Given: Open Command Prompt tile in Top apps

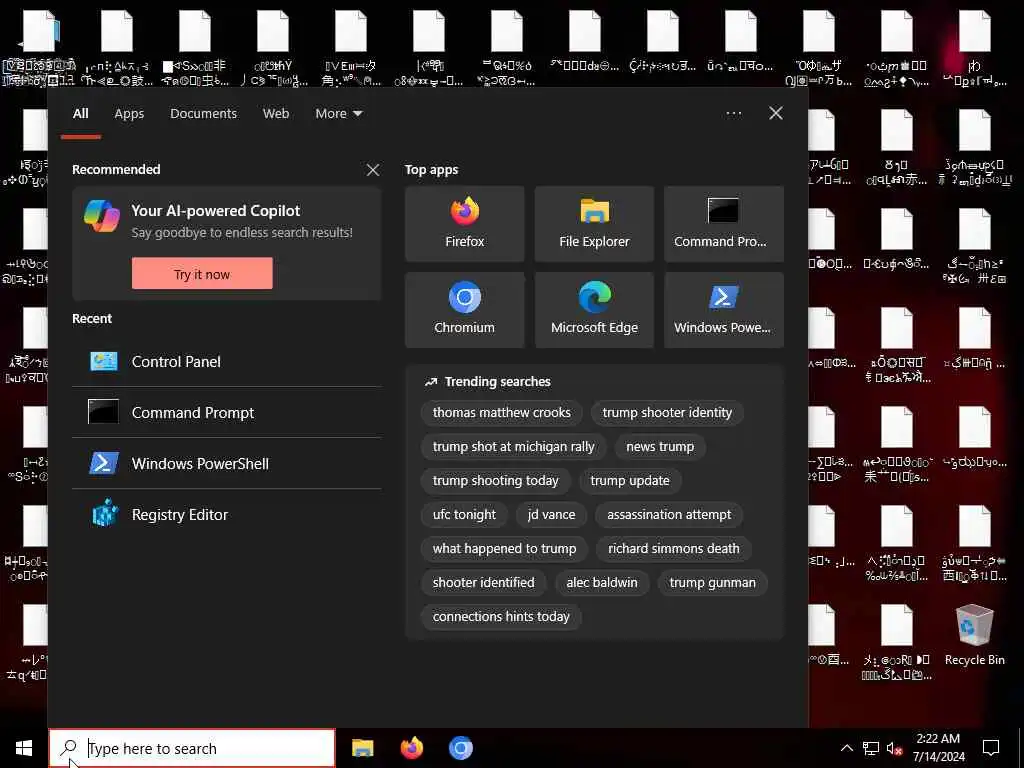Looking at the screenshot, I should (x=724, y=224).
